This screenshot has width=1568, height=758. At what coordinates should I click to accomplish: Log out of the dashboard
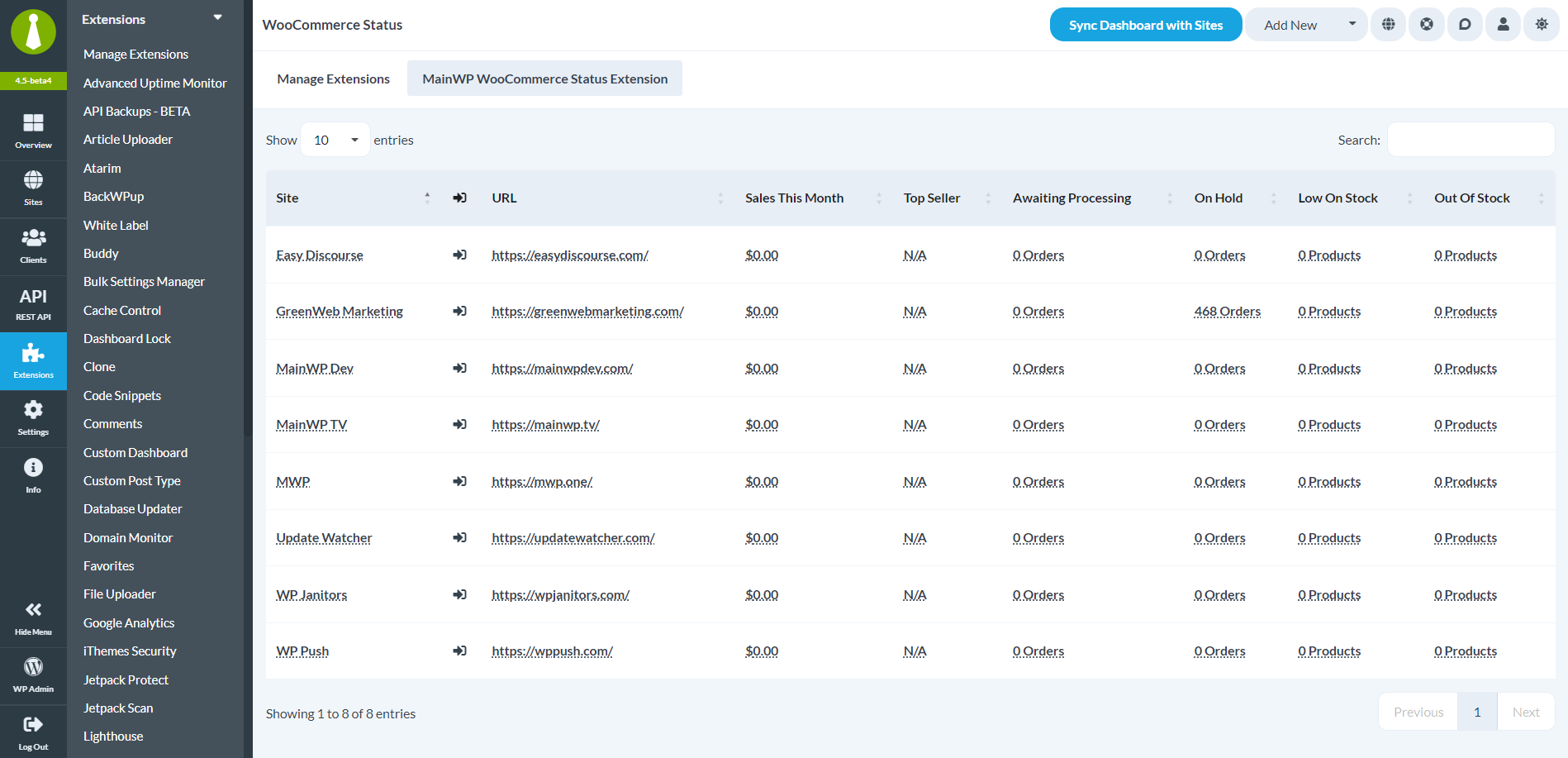(x=33, y=732)
